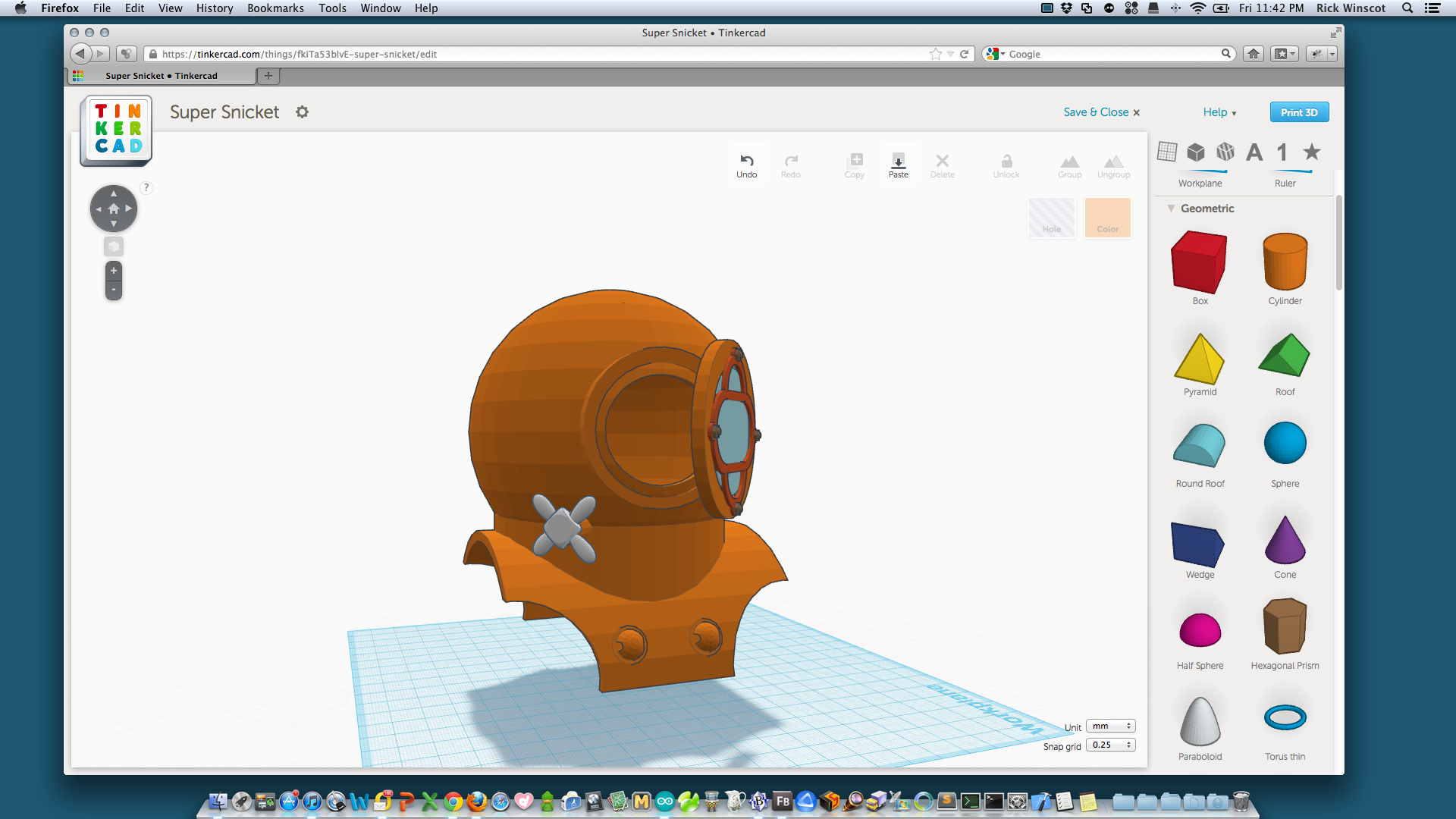
Task: Click the home view button in navigation pad
Action: pyautogui.click(x=114, y=209)
